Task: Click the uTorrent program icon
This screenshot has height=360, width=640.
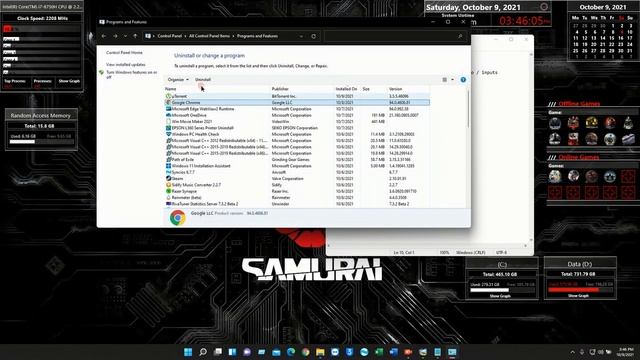Action: 168,96
